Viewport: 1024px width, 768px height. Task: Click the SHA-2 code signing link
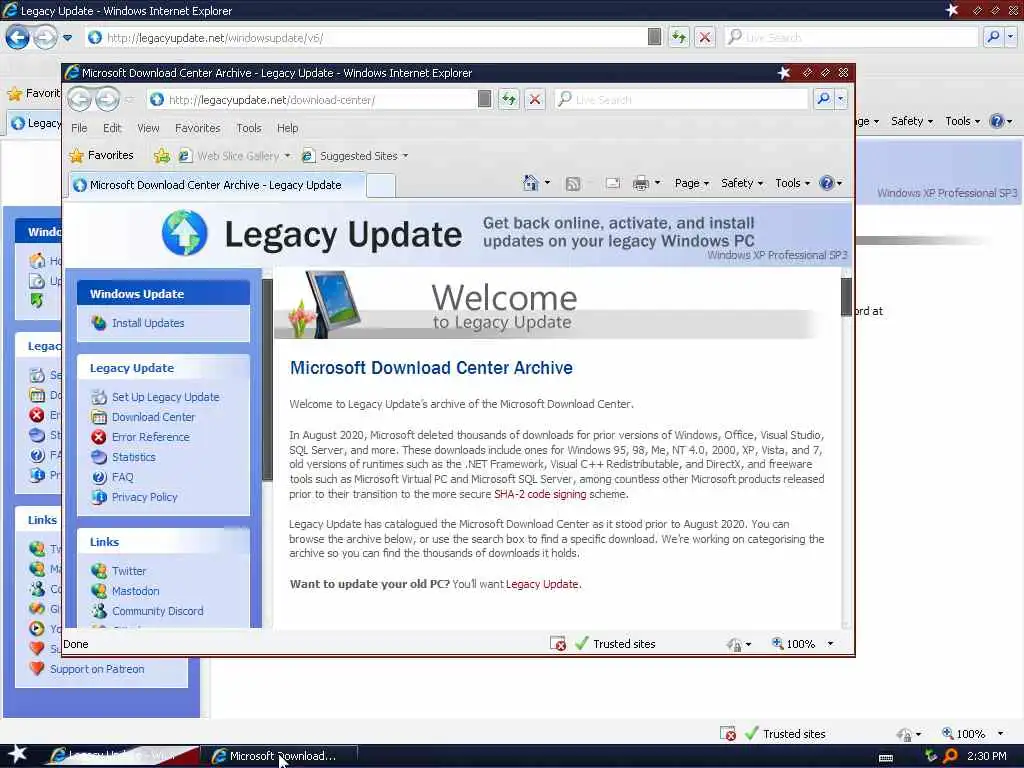pyautogui.click(x=540, y=494)
